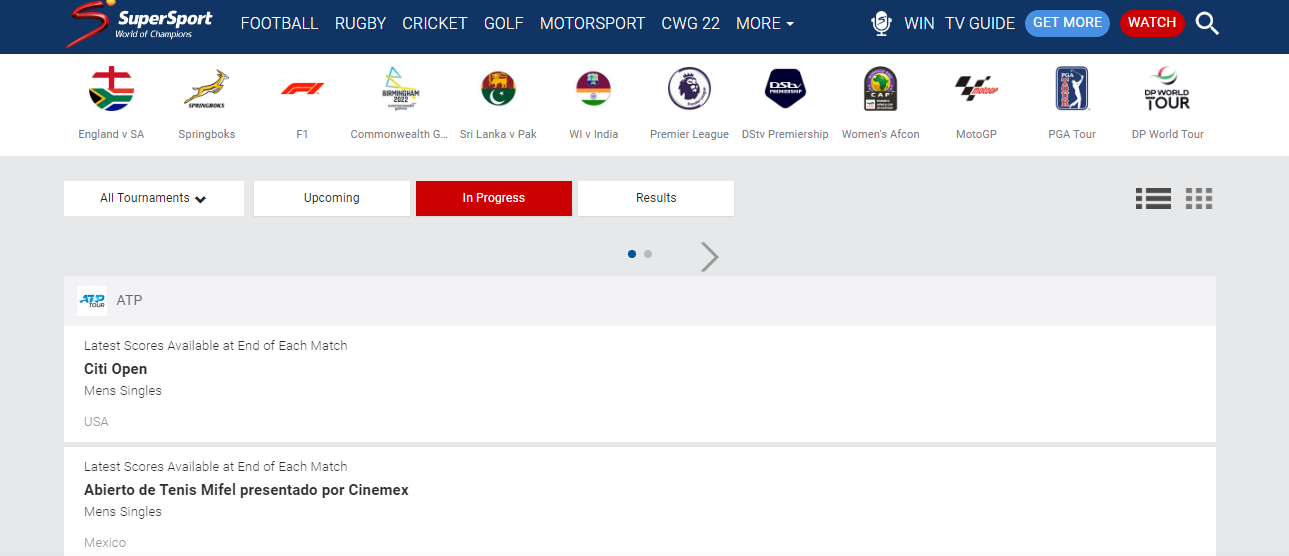1289x556 pixels.
Task: Open the search magnifier icon
Action: pyautogui.click(x=1207, y=23)
